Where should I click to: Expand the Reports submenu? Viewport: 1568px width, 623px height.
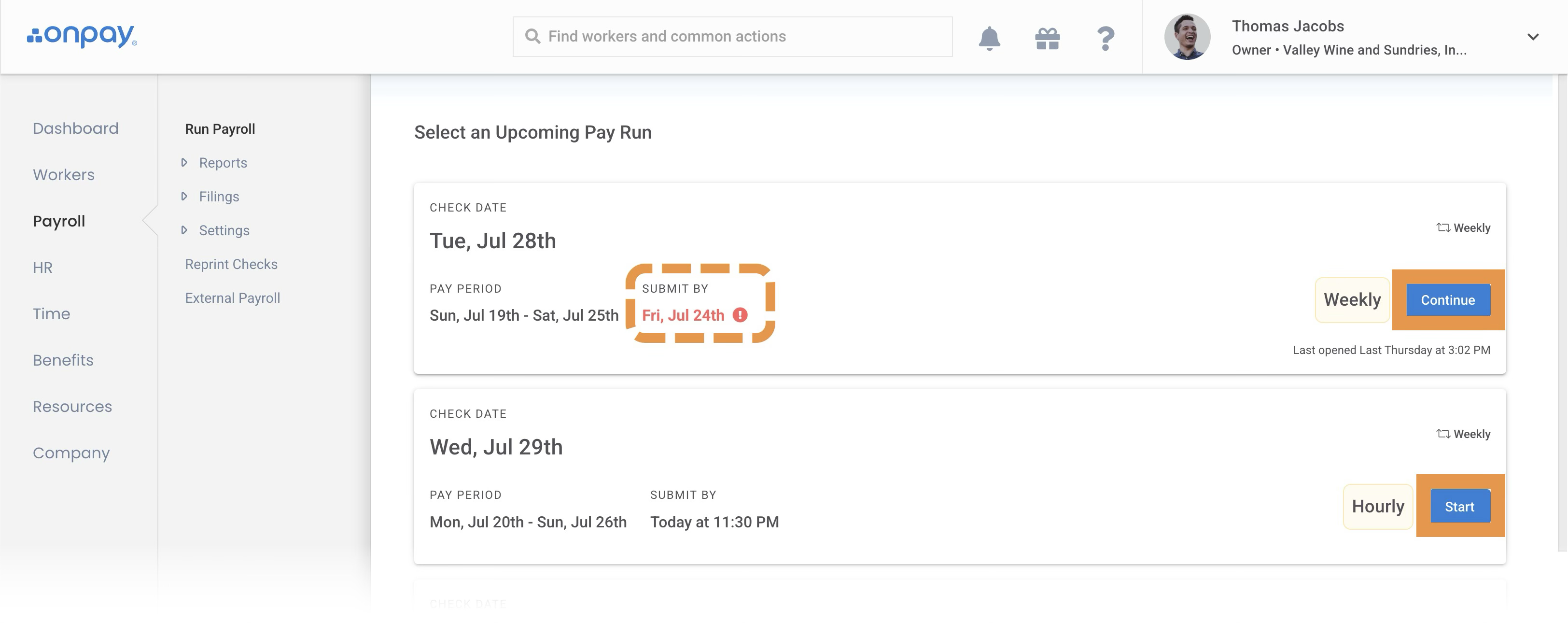pos(184,163)
